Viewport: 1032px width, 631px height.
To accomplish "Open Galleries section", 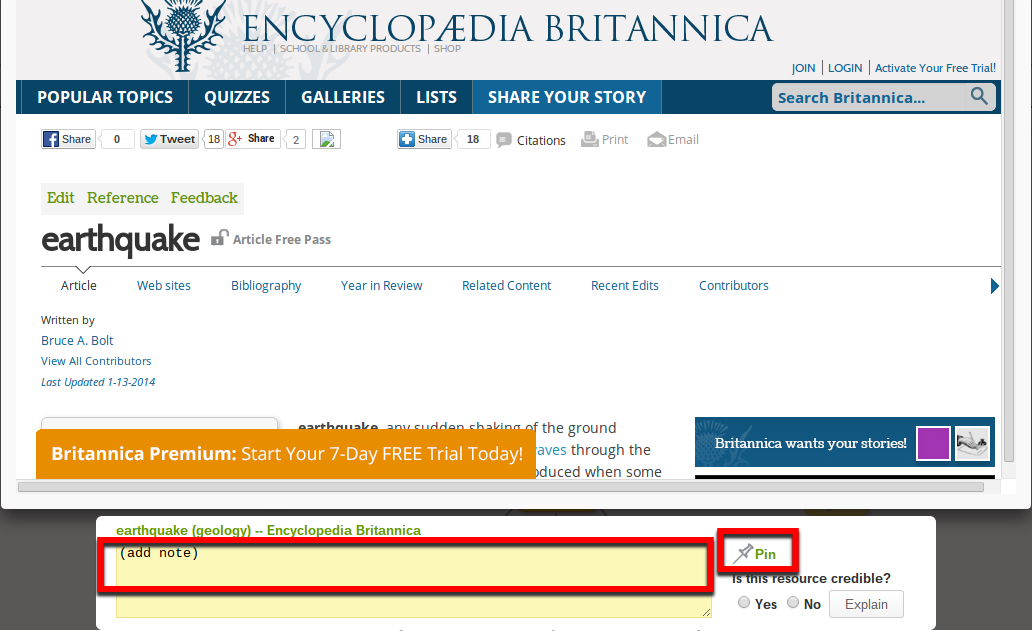I will 343,97.
